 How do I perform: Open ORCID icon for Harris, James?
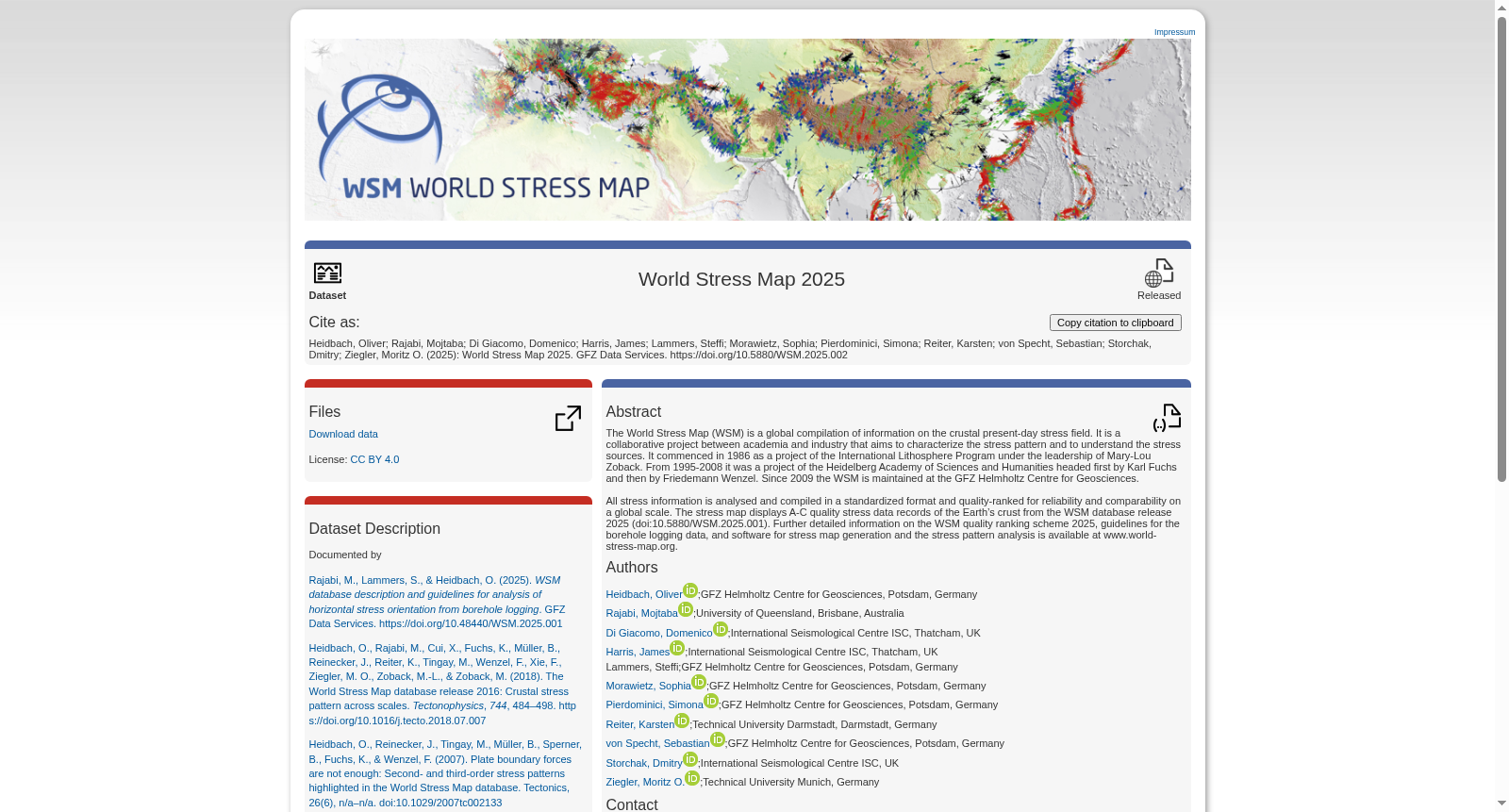tap(677, 648)
